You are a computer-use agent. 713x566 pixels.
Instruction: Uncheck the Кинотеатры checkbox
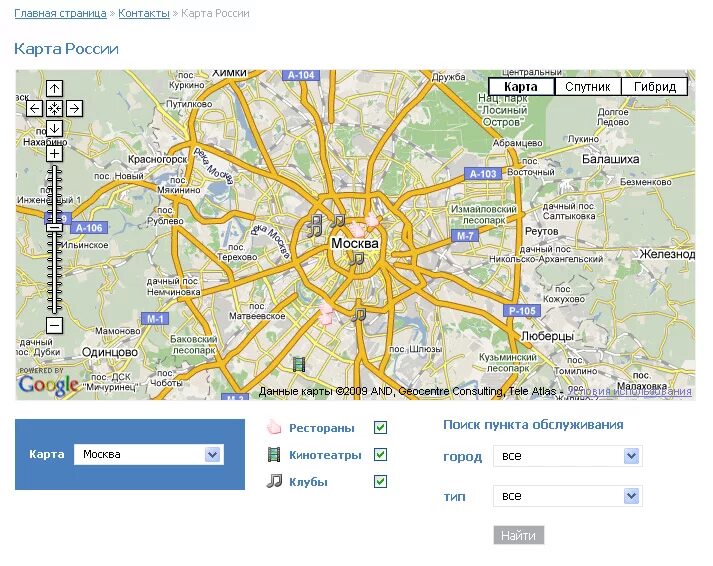(381, 455)
